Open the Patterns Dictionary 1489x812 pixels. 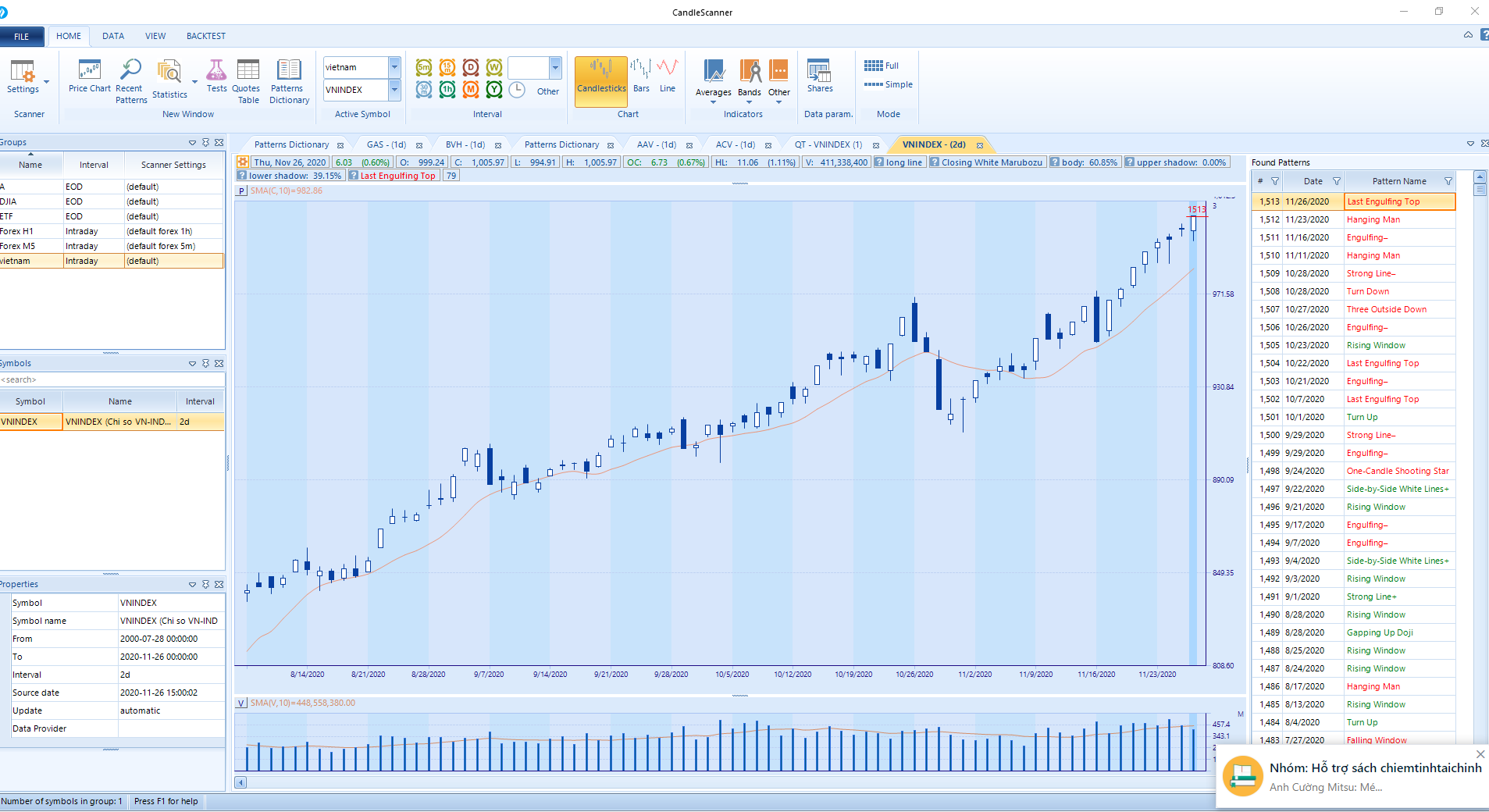click(x=289, y=80)
